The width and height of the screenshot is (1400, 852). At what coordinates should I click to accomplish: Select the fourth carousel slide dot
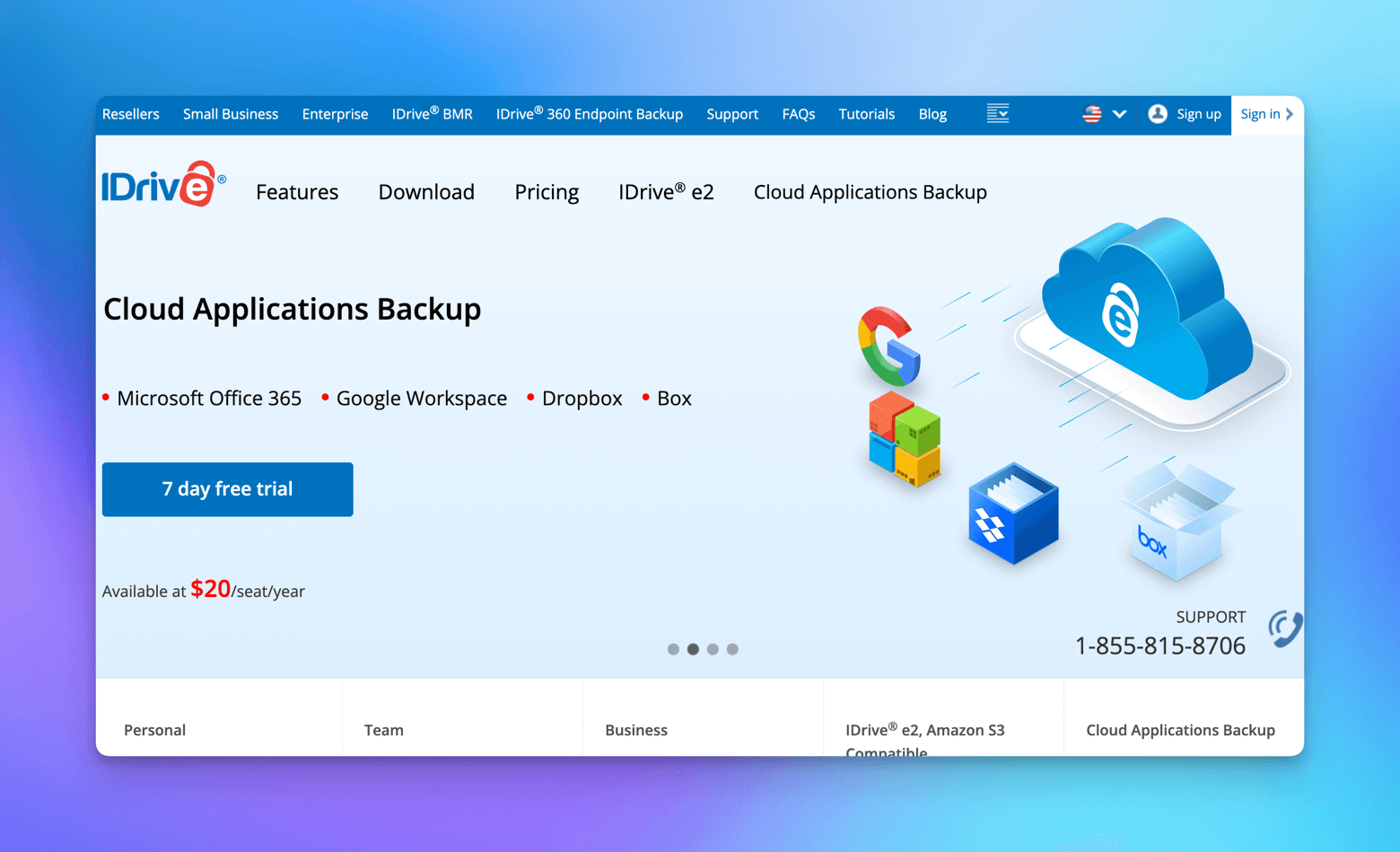tap(732, 649)
